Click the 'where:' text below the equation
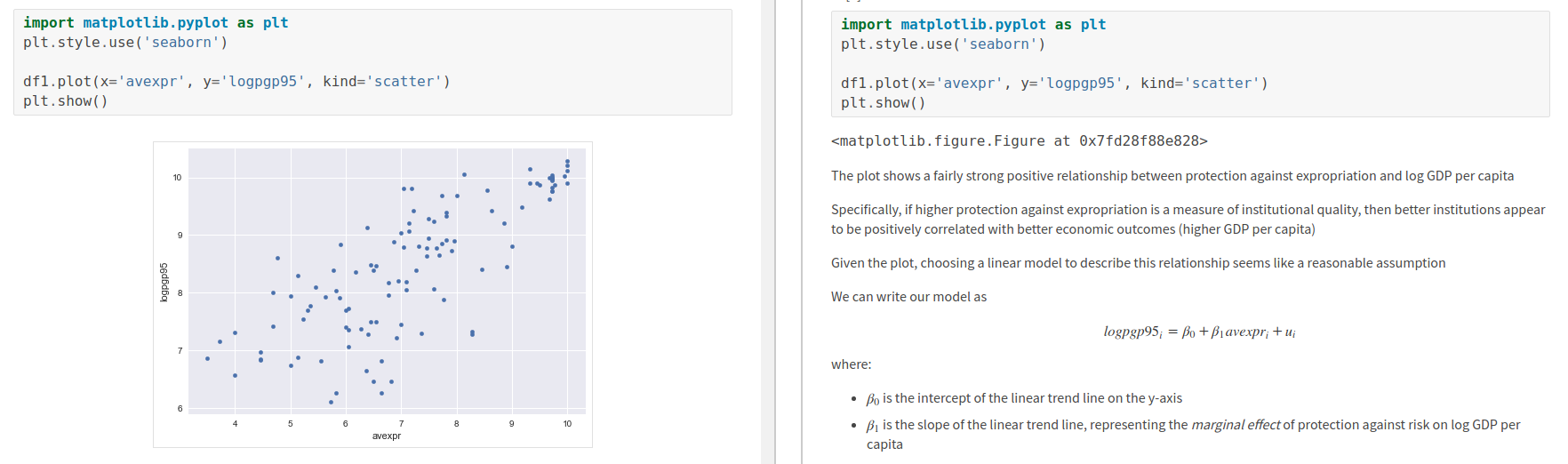The image size is (1568, 464). click(x=851, y=364)
